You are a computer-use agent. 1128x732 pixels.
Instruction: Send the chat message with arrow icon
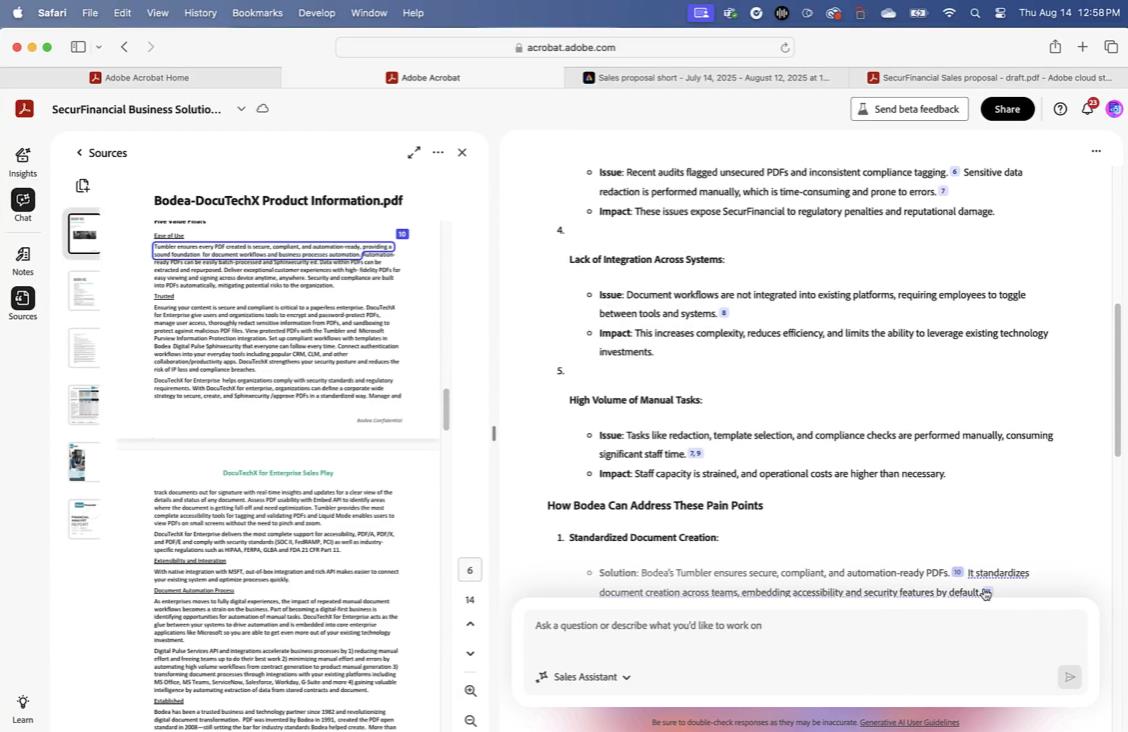pos(1069,677)
